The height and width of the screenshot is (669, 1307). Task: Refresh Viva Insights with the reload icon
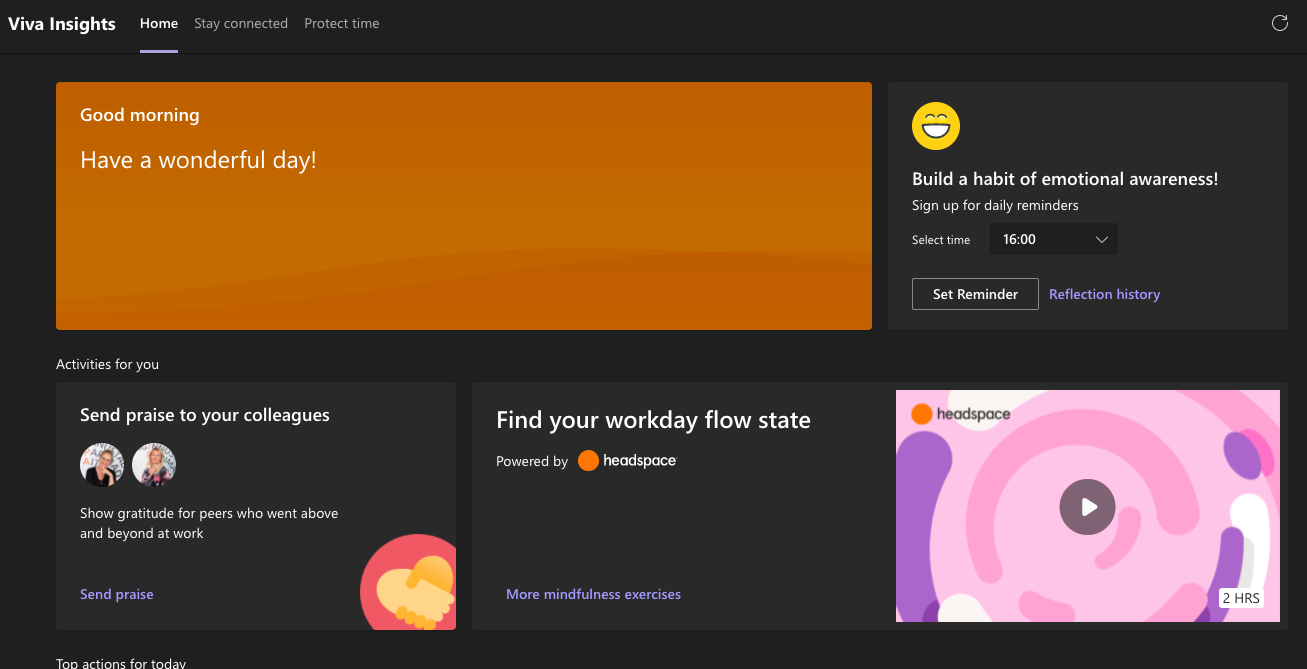(1279, 23)
